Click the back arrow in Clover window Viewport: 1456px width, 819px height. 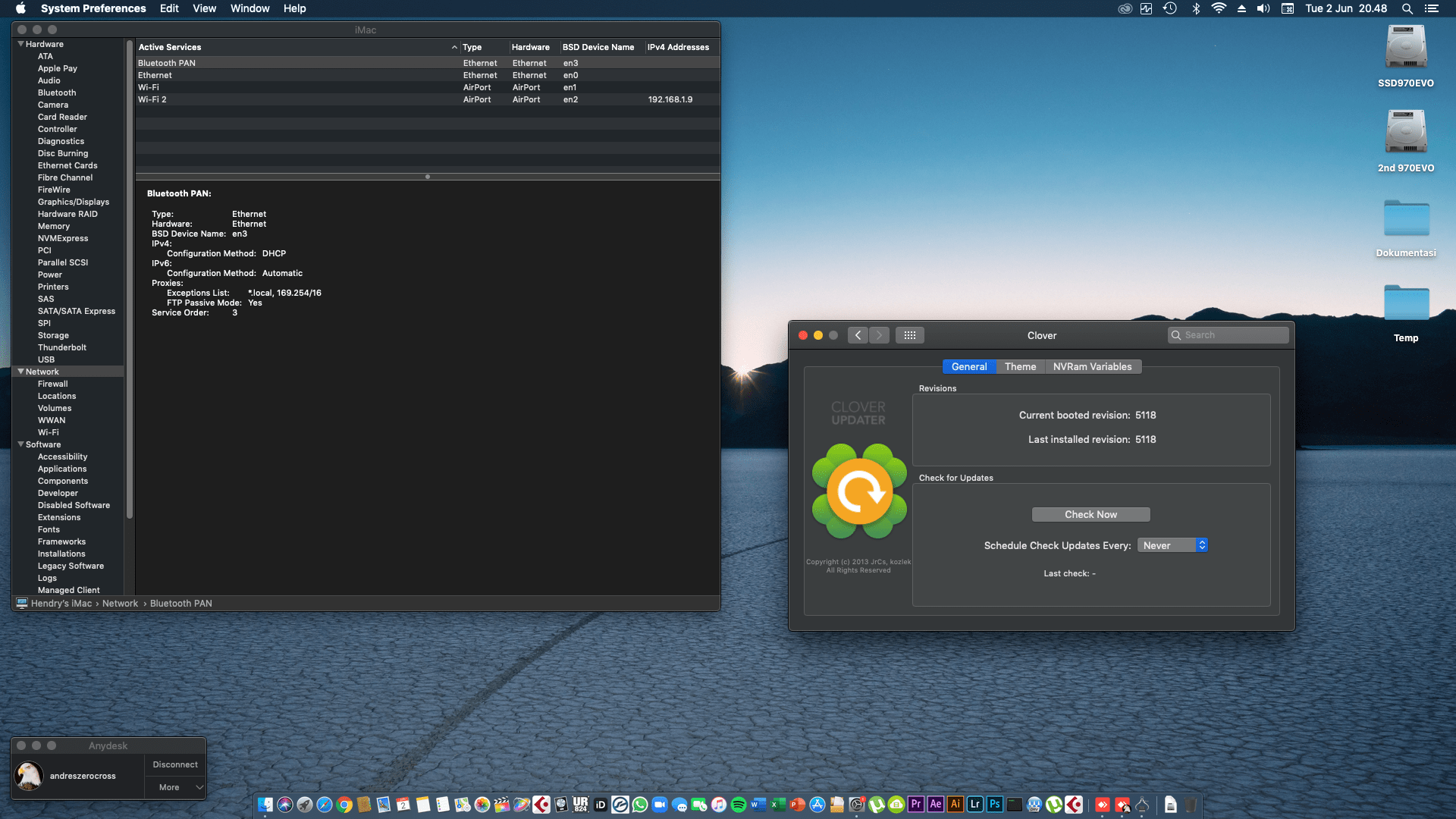pyautogui.click(x=858, y=335)
